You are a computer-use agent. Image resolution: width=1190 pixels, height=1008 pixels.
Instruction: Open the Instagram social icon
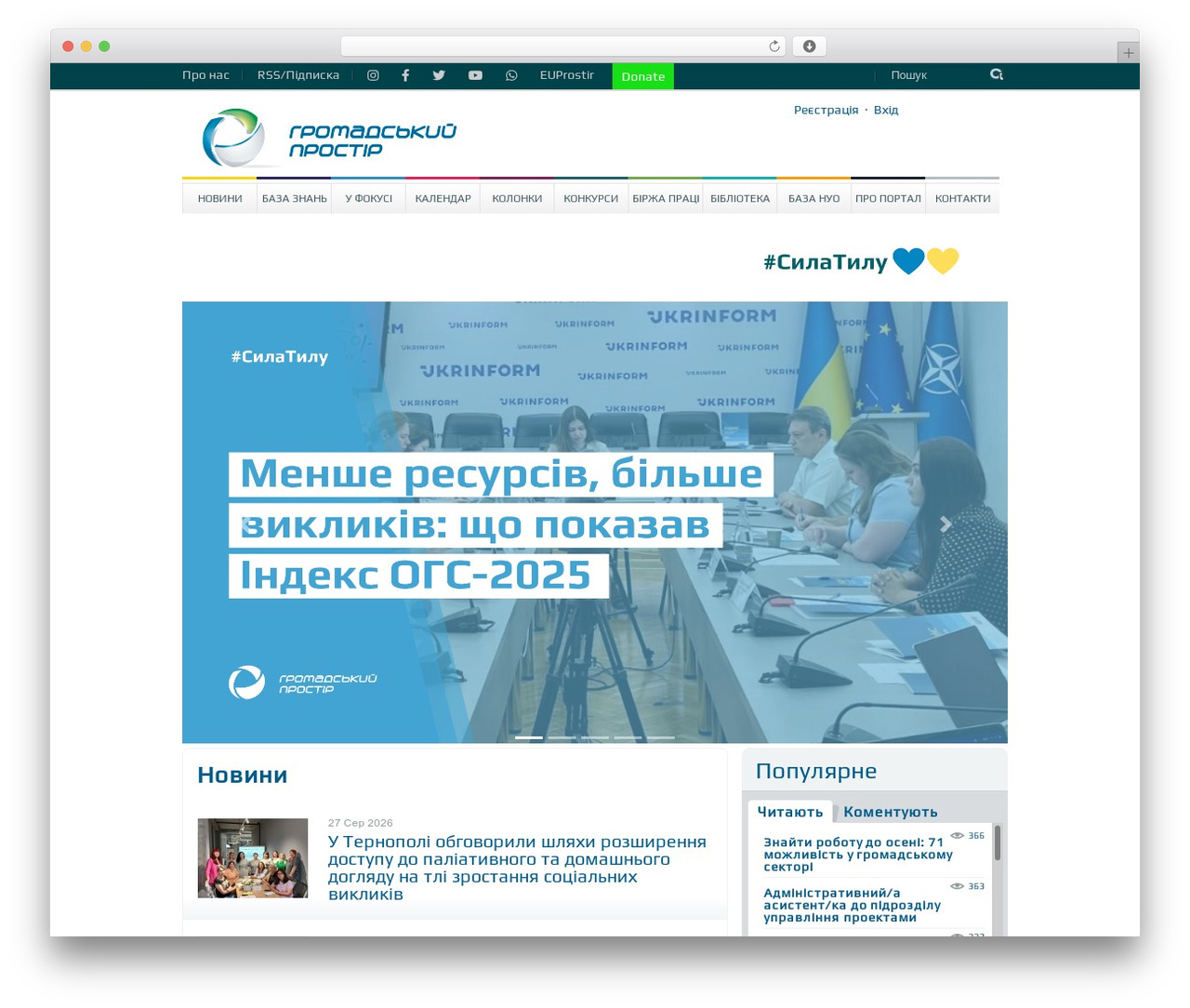[373, 75]
